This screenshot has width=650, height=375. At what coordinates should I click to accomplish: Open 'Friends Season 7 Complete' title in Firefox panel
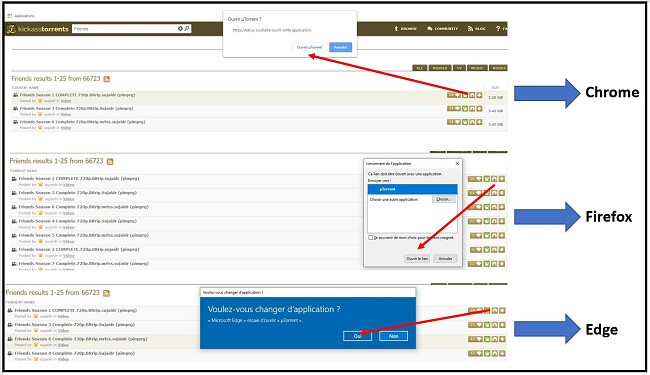(84, 264)
